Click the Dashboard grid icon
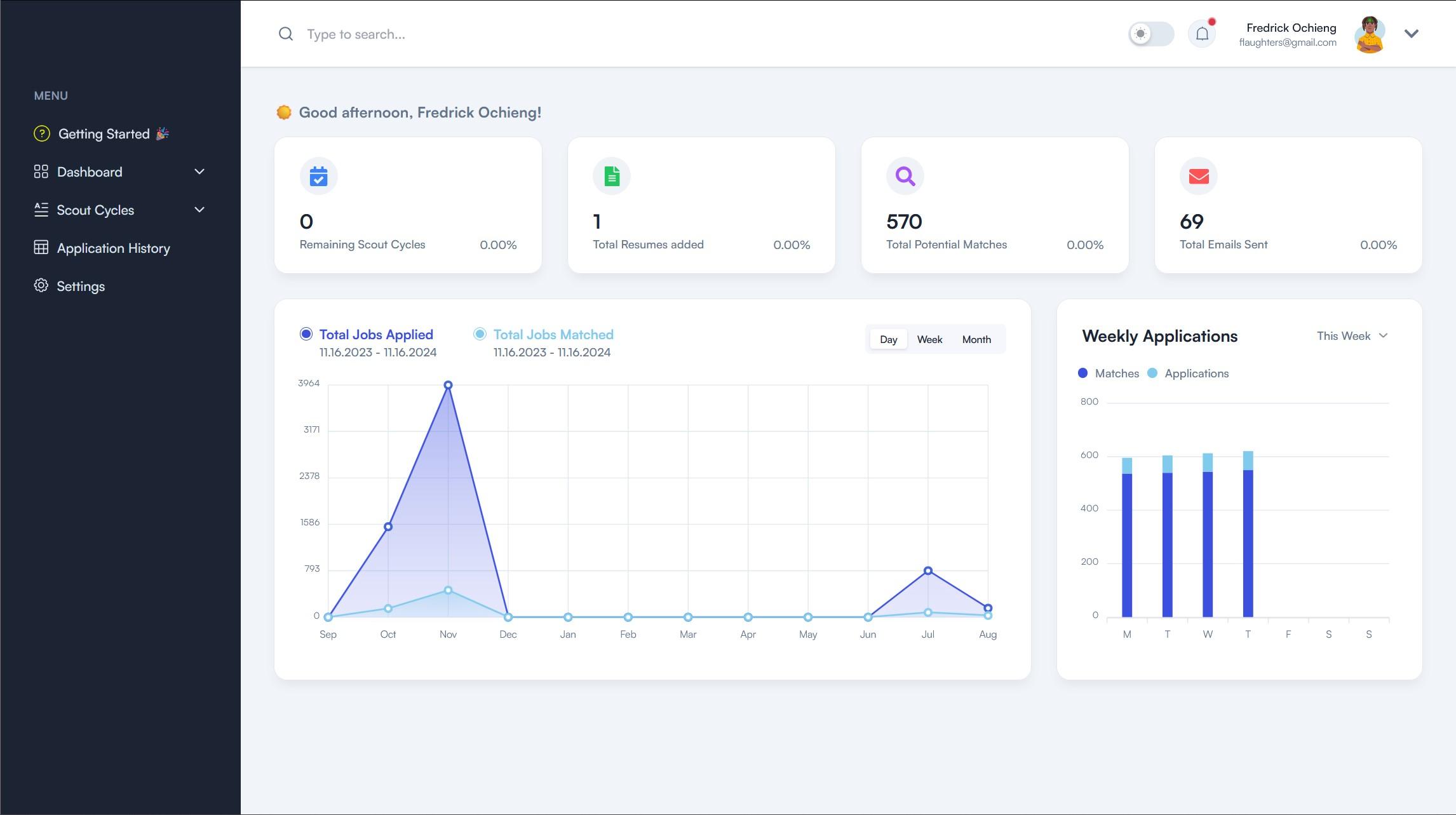 pos(41,172)
